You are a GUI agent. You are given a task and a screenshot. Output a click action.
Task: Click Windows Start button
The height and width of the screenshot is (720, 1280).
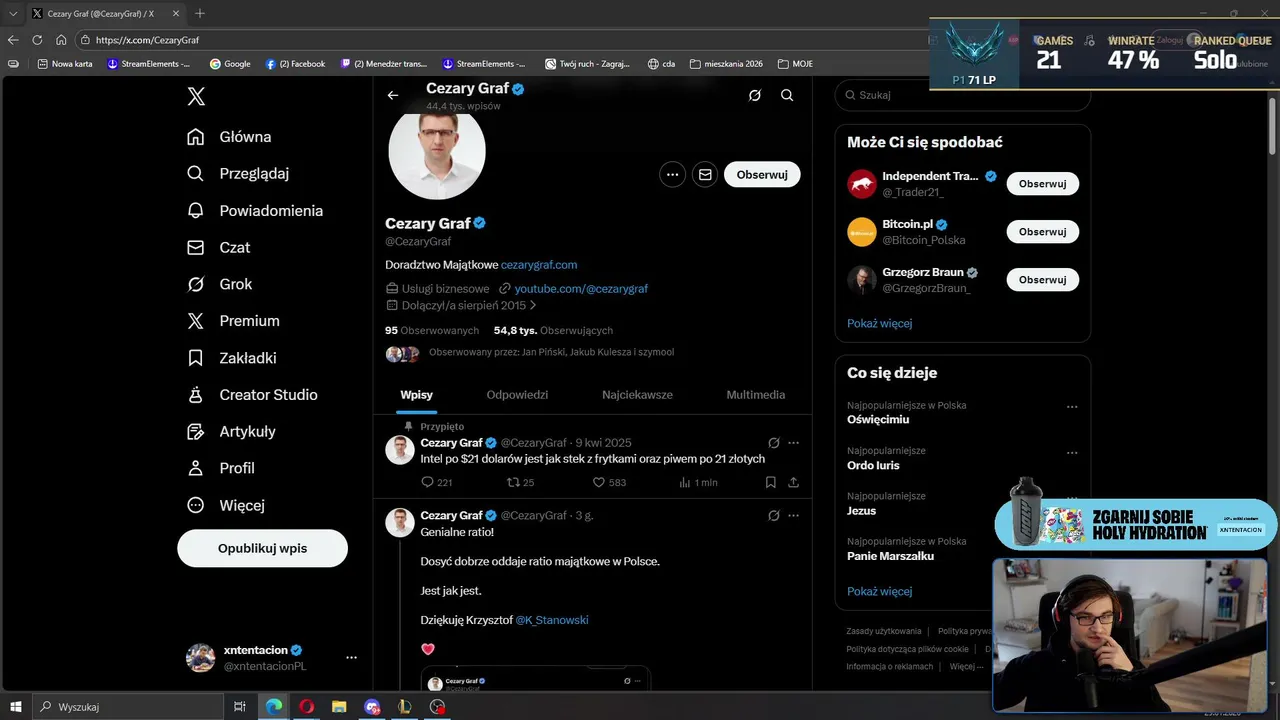[x=16, y=707]
